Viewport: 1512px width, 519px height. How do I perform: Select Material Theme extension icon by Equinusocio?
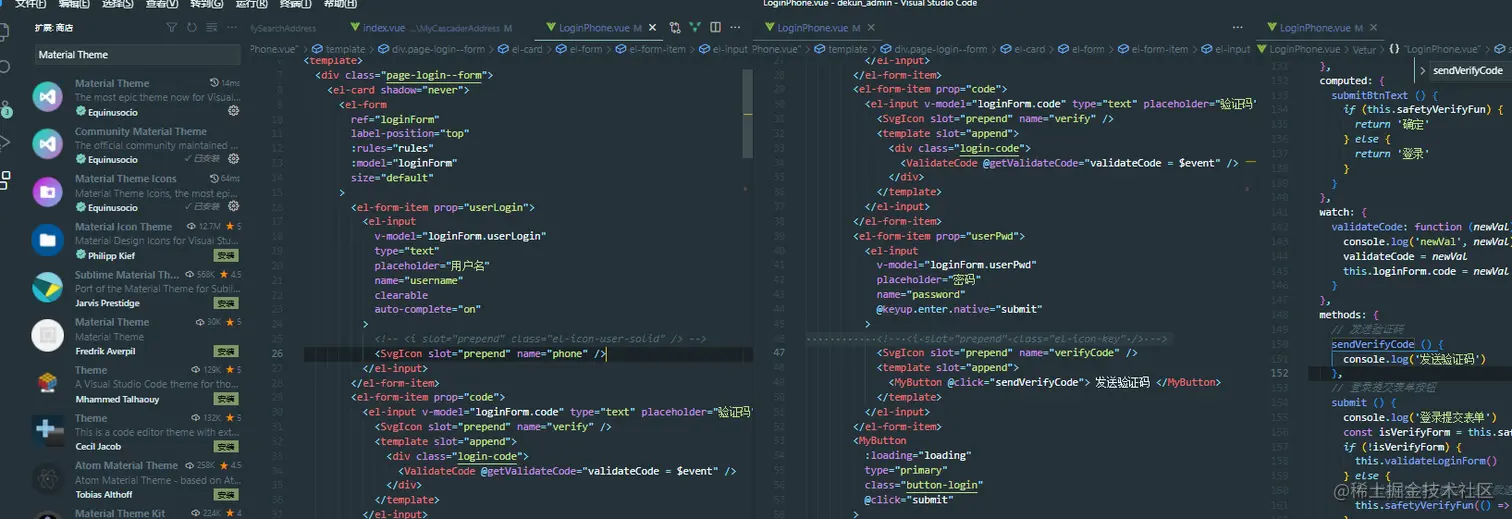(47, 97)
